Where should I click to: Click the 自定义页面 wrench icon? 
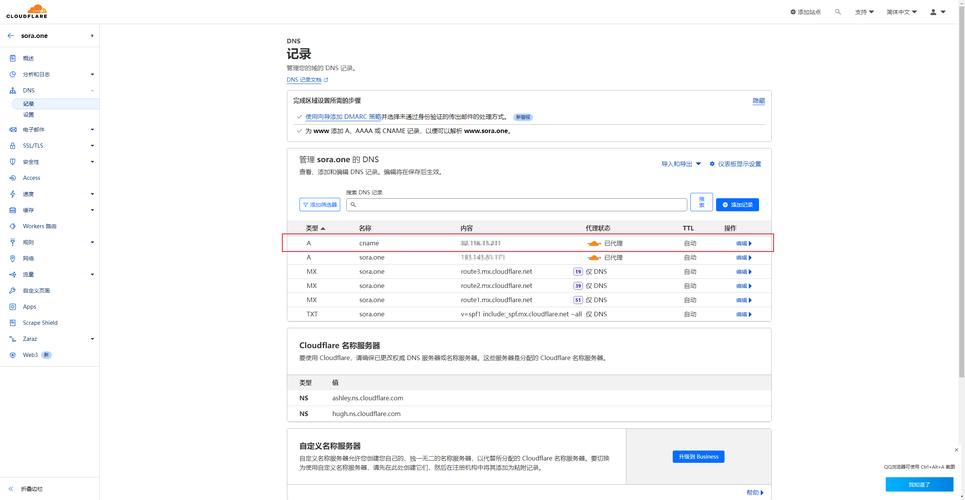[x=13, y=291]
